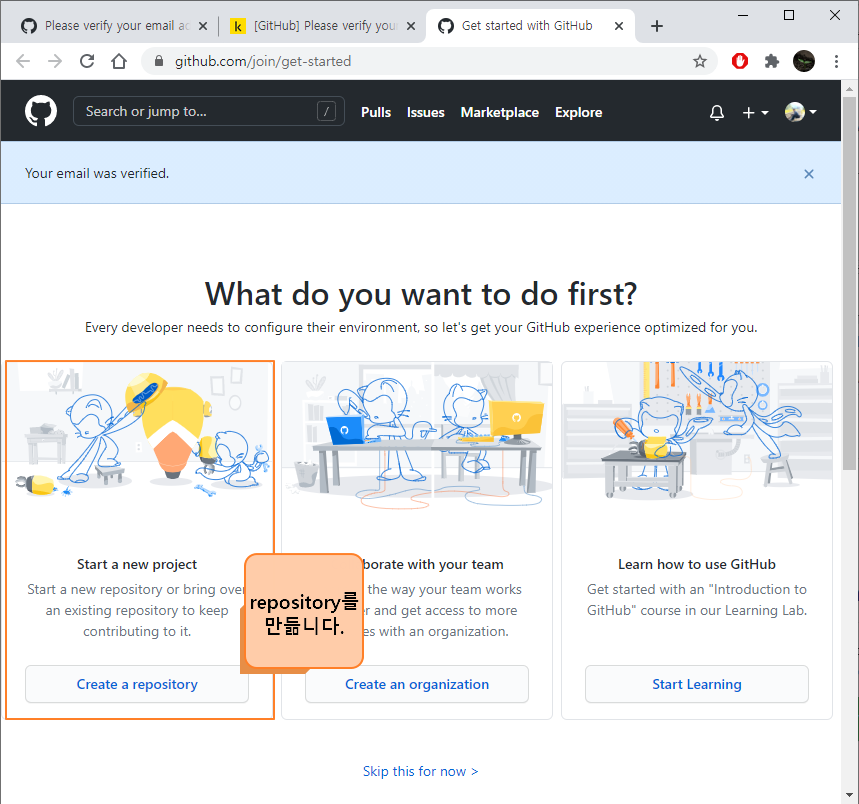Go forward in browser history
The image size is (859, 804).
[55, 61]
